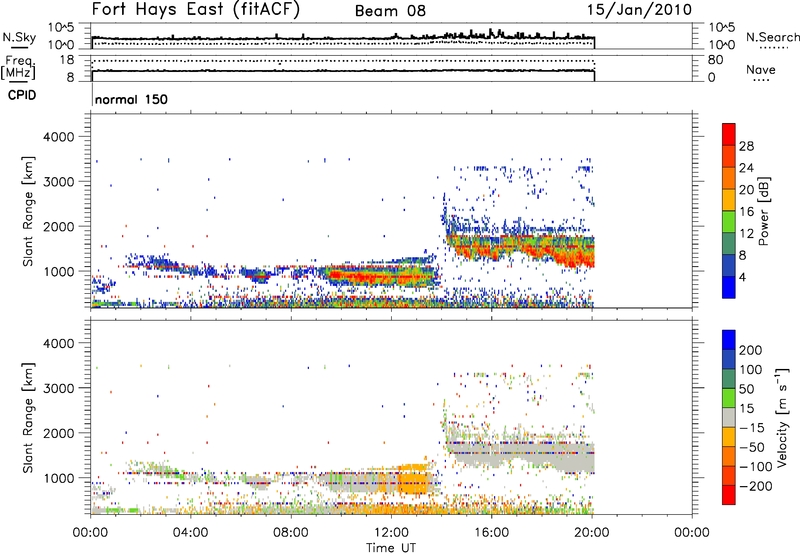This screenshot has width=800, height=554.
Task: Click the bright blue bottom segment of the Power colorbar
Action: (729, 287)
